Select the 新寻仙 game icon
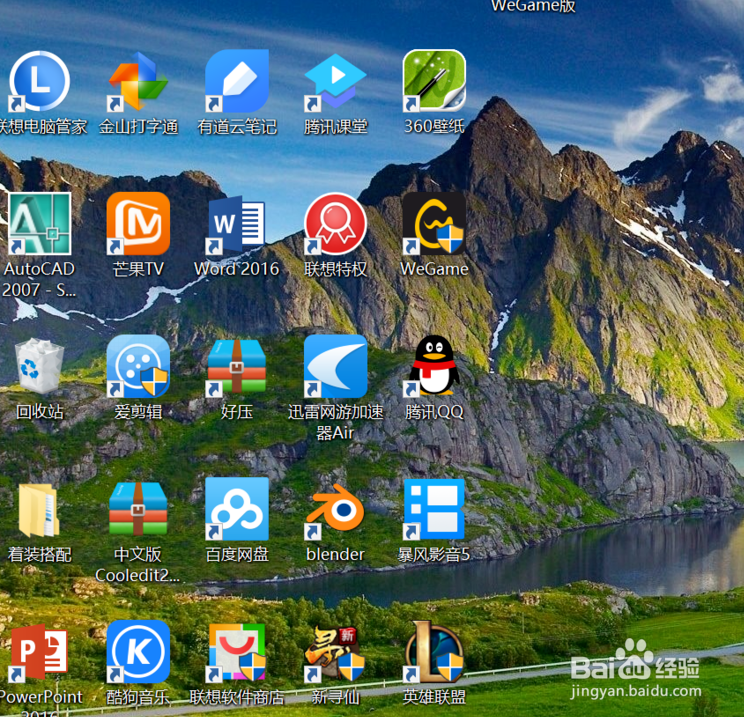 click(335, 652)
